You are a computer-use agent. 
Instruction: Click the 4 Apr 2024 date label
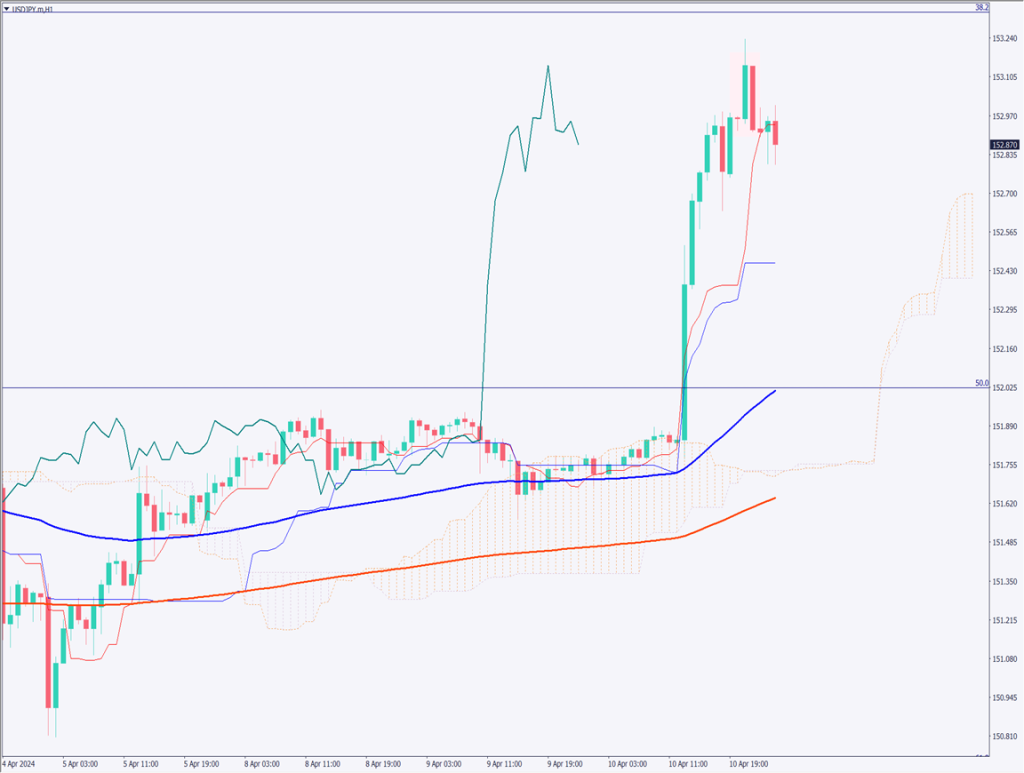point(21,764)
